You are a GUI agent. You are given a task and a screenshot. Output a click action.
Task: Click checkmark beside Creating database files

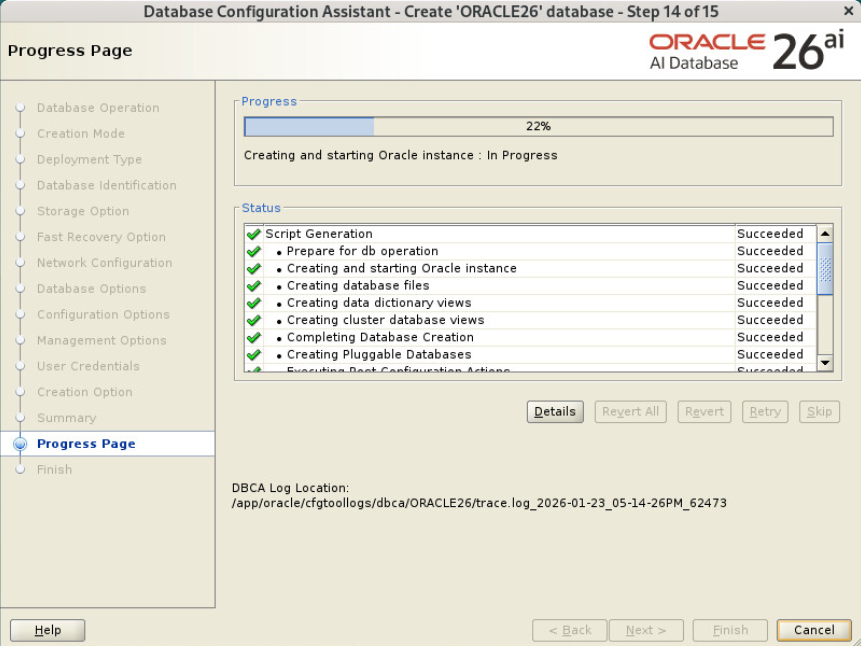pyautogui.click(x=253, y=286)
